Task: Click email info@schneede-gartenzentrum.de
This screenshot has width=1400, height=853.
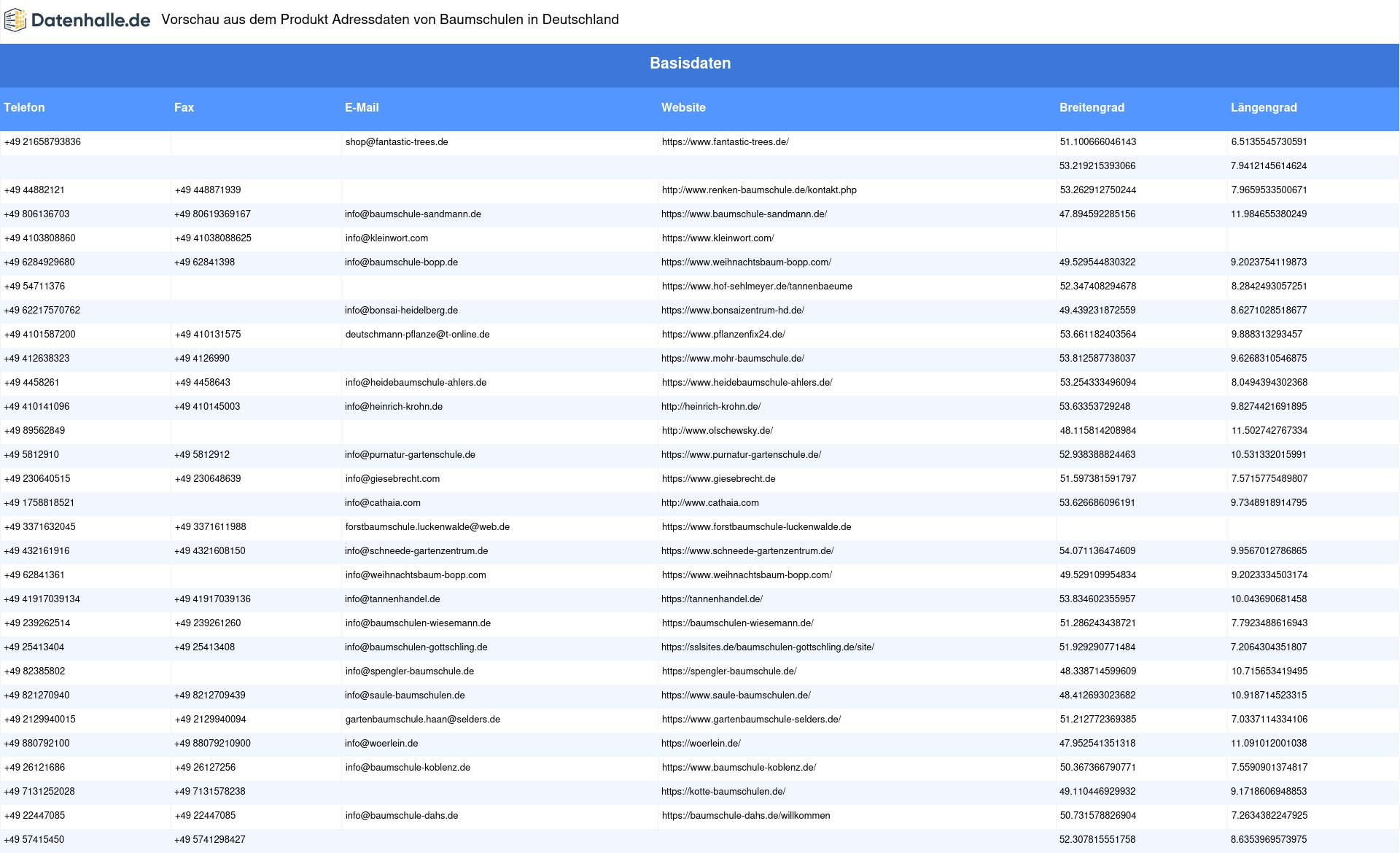Action: pyautogui.click(x=416, y=551)
